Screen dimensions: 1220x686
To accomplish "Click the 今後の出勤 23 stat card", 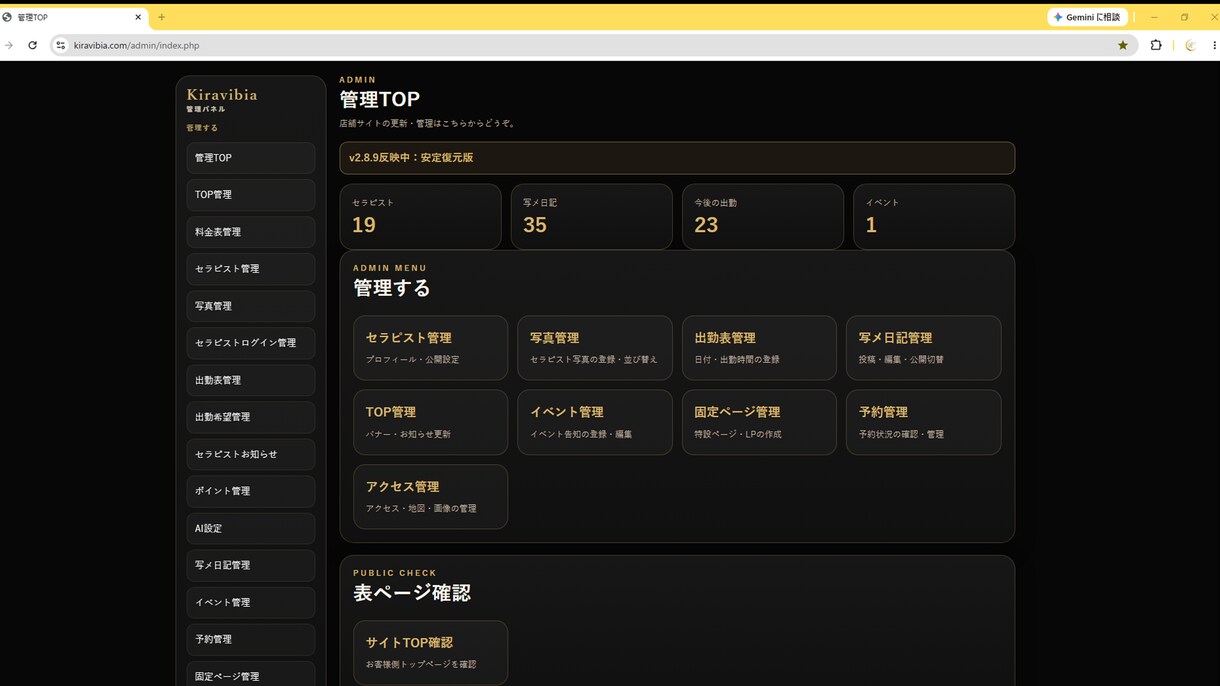I will pyautogui.click(x=762, y=216).
